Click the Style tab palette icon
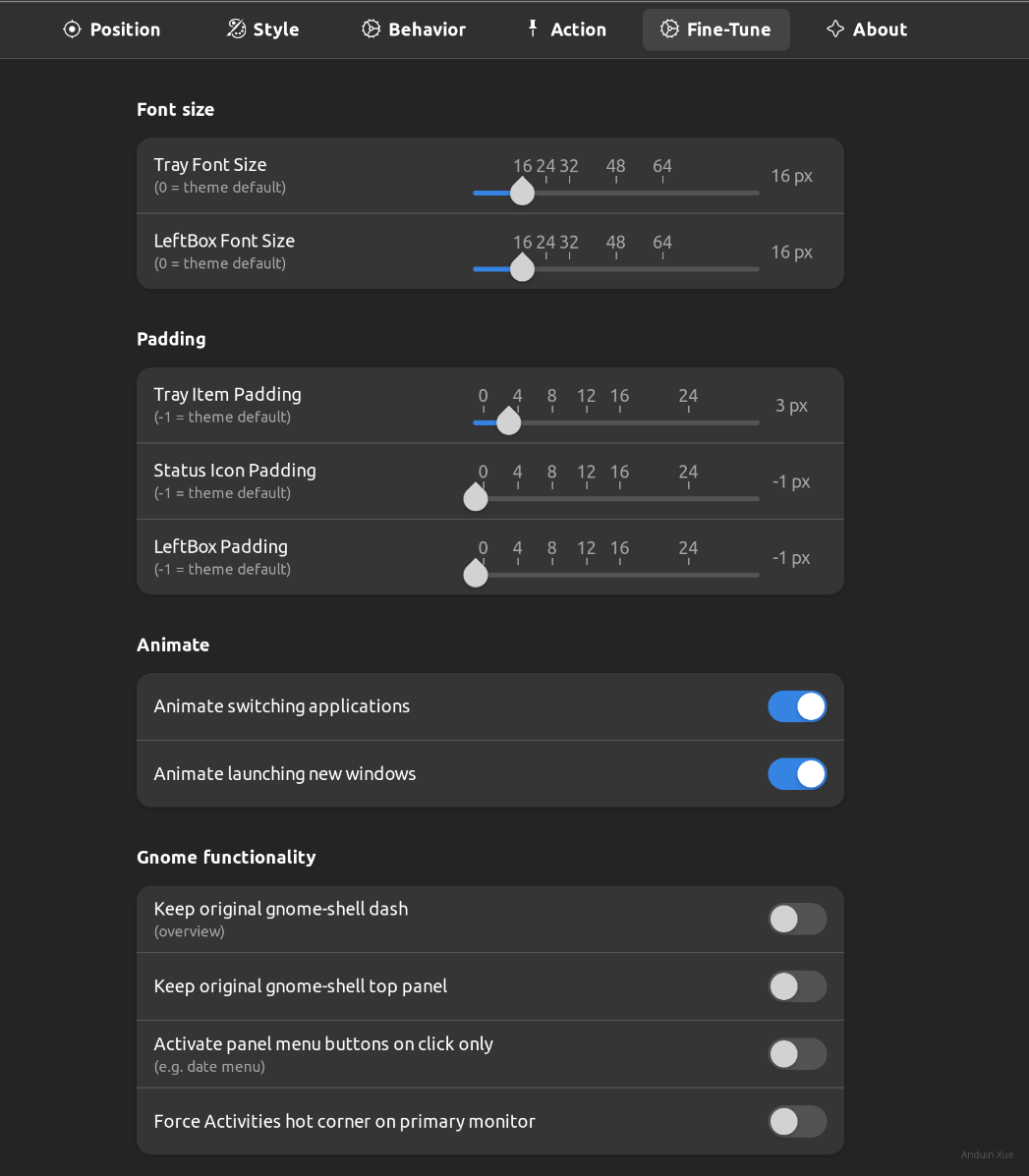1029x1176 pixels. pos(236,29)
